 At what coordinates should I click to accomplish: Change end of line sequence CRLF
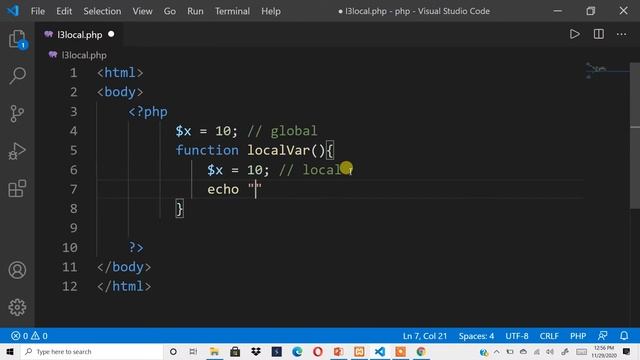click(549, 336)
